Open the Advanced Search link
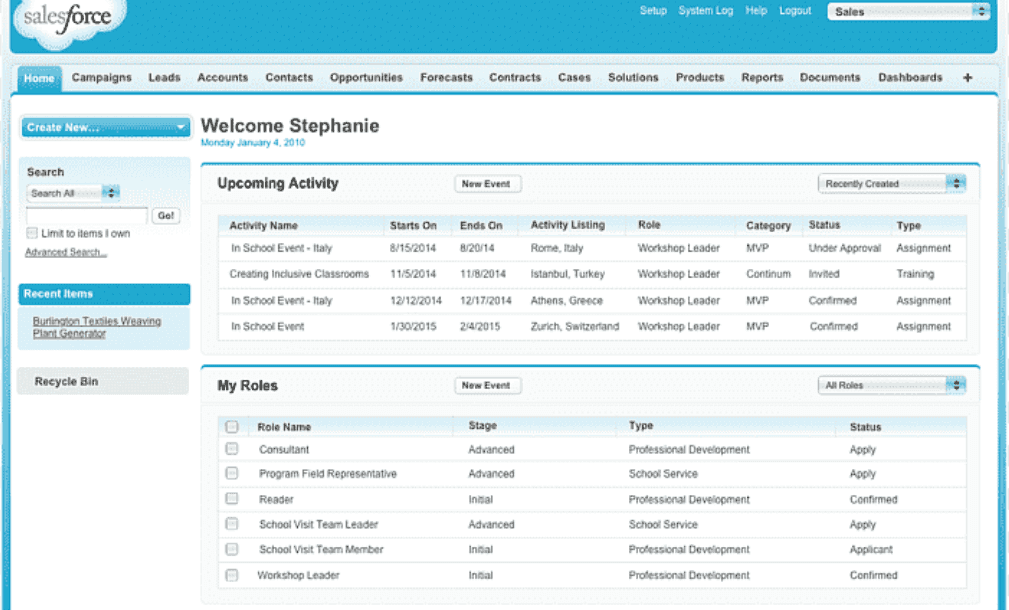Image resolution: width=1009 pixels, height=610 pixels. tap(66, 252)
